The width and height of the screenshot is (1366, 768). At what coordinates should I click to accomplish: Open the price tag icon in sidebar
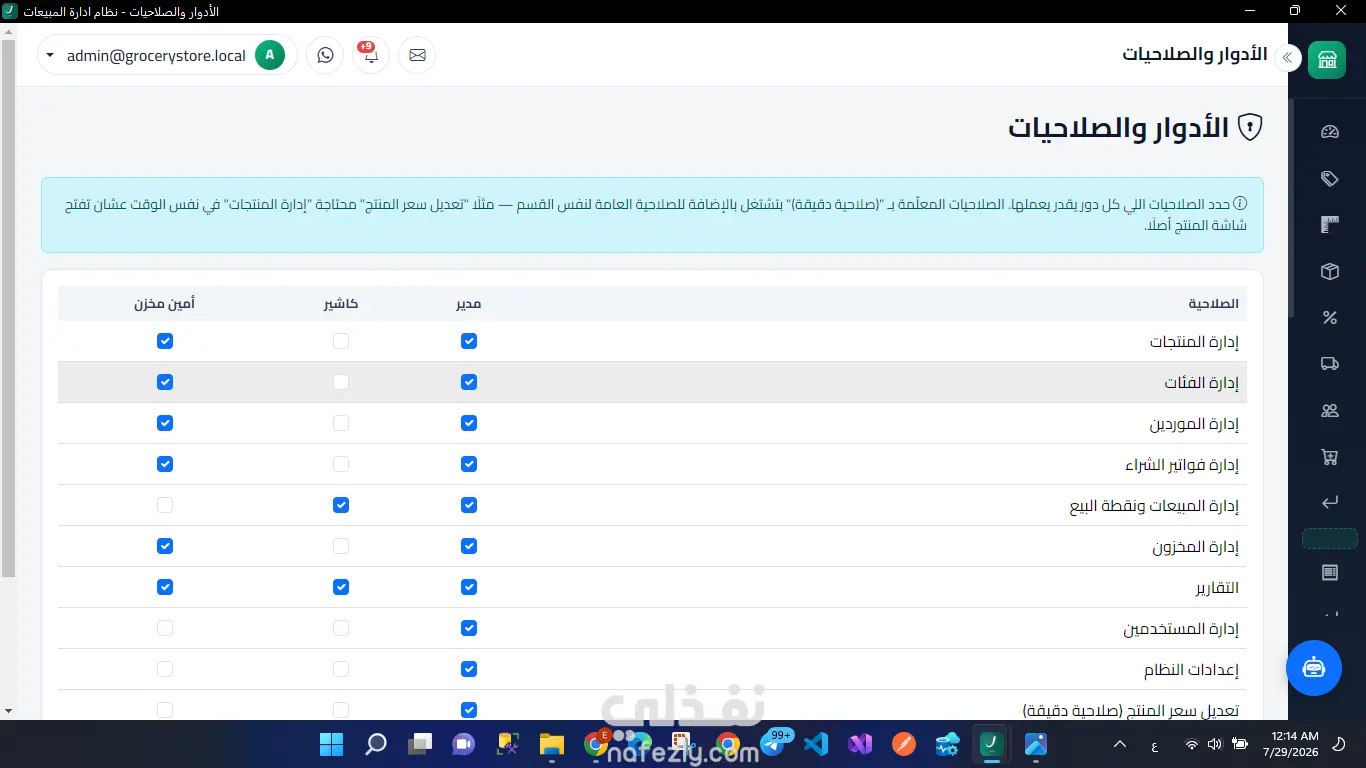1329,179
